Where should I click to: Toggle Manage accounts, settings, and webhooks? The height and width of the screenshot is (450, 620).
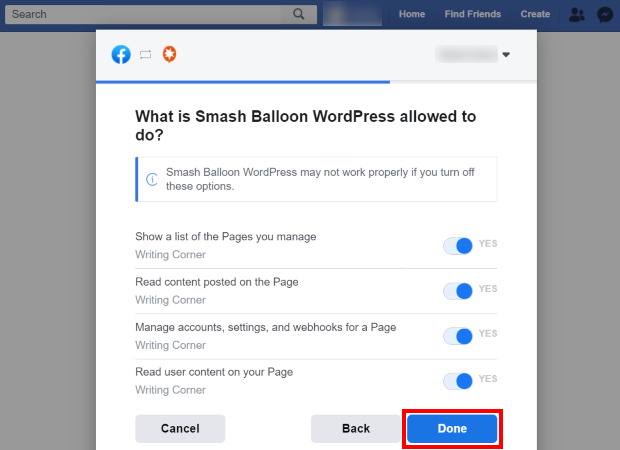[458, 336]
